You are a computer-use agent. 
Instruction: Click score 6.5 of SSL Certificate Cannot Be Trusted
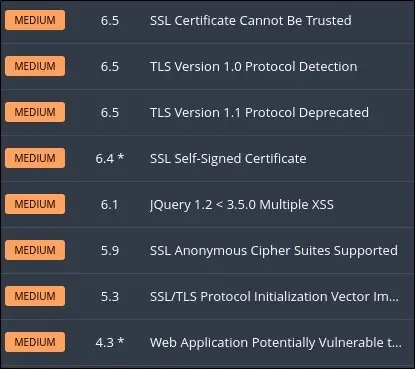[x=110, y=21]
